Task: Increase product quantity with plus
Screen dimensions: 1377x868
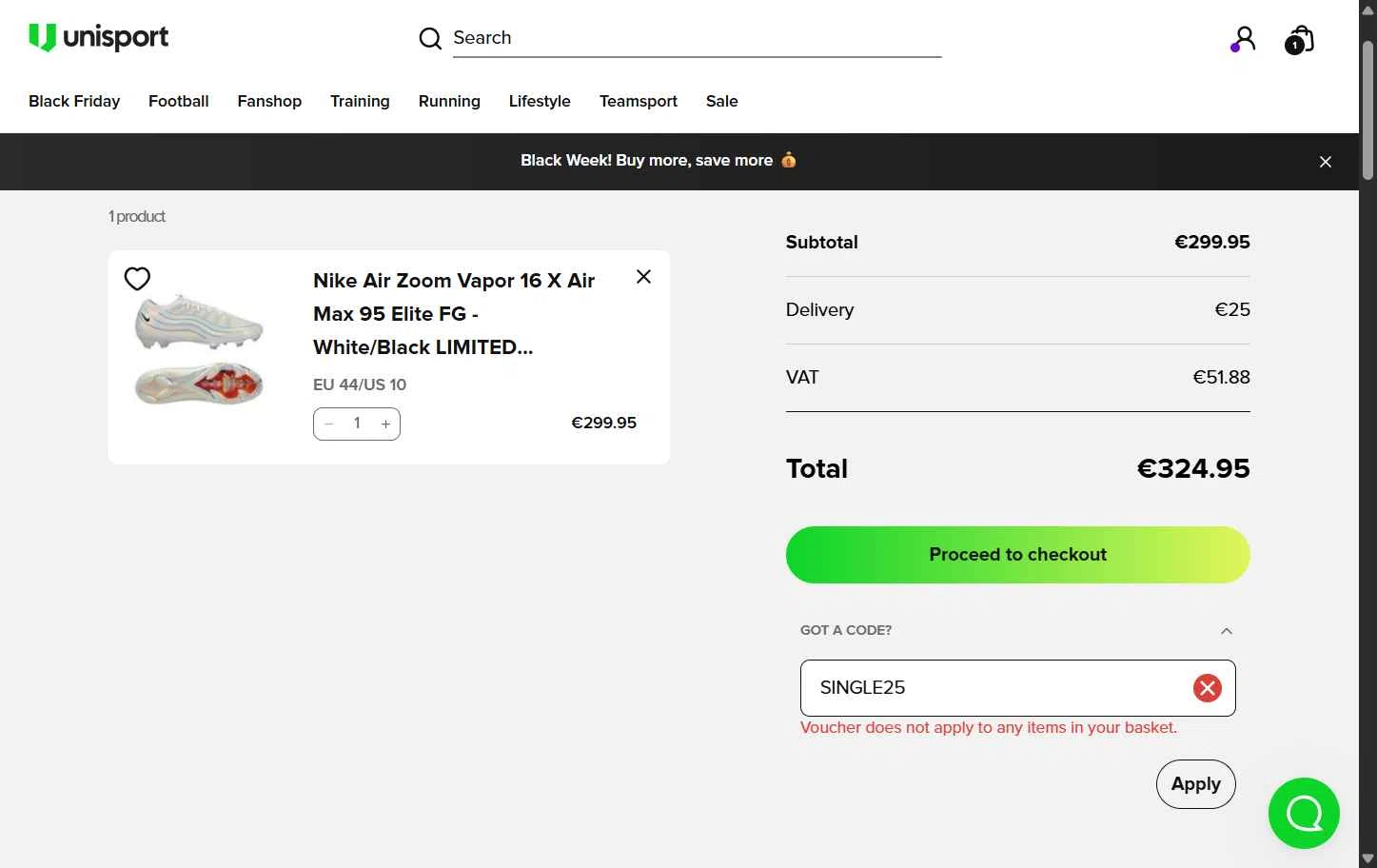Action: click(x=385, y=424)
